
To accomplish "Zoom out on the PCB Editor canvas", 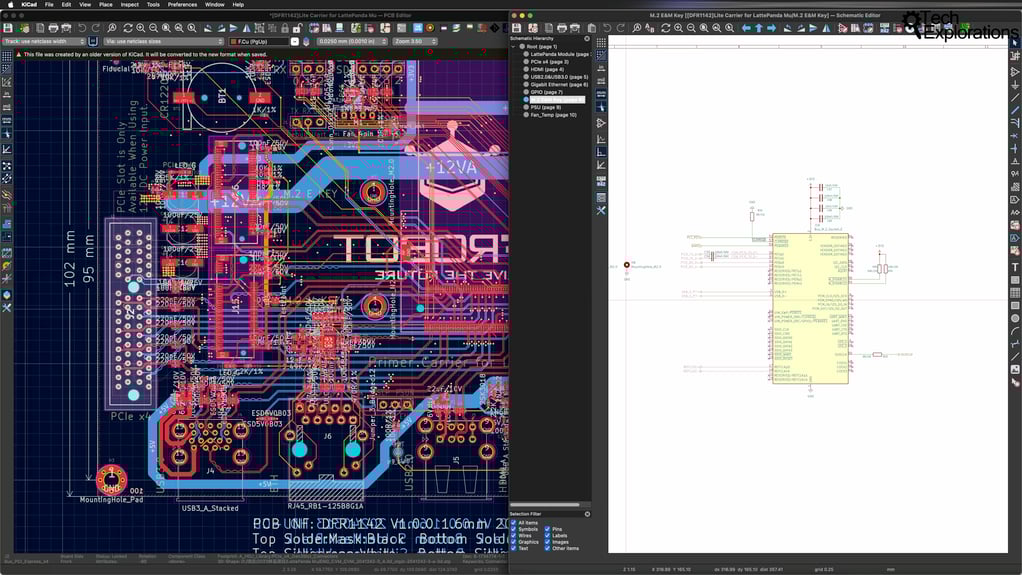I will tap(153, 28).
